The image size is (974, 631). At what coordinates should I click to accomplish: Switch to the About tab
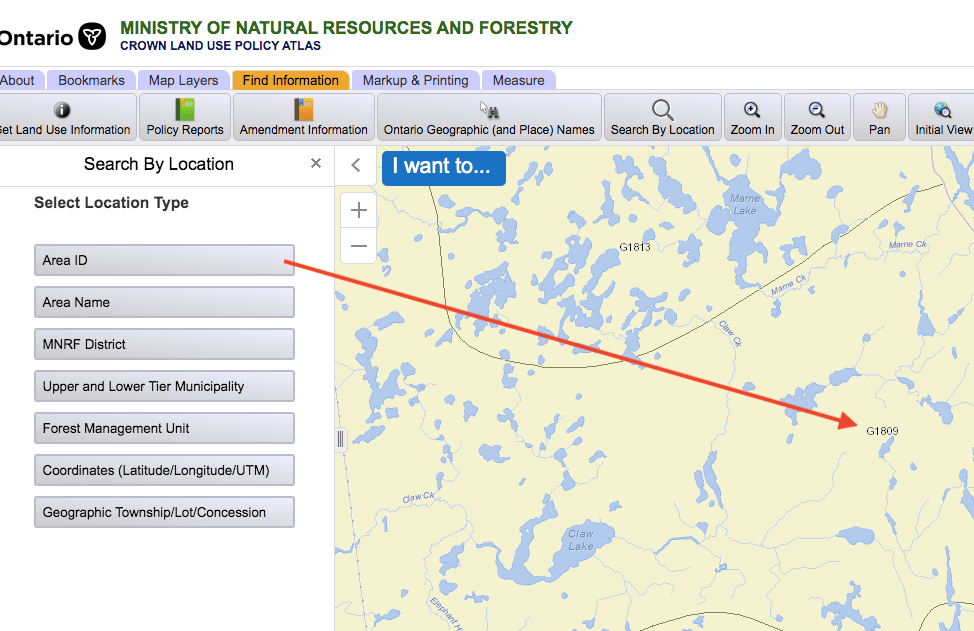pyautogui.click(x=20, y=80)
